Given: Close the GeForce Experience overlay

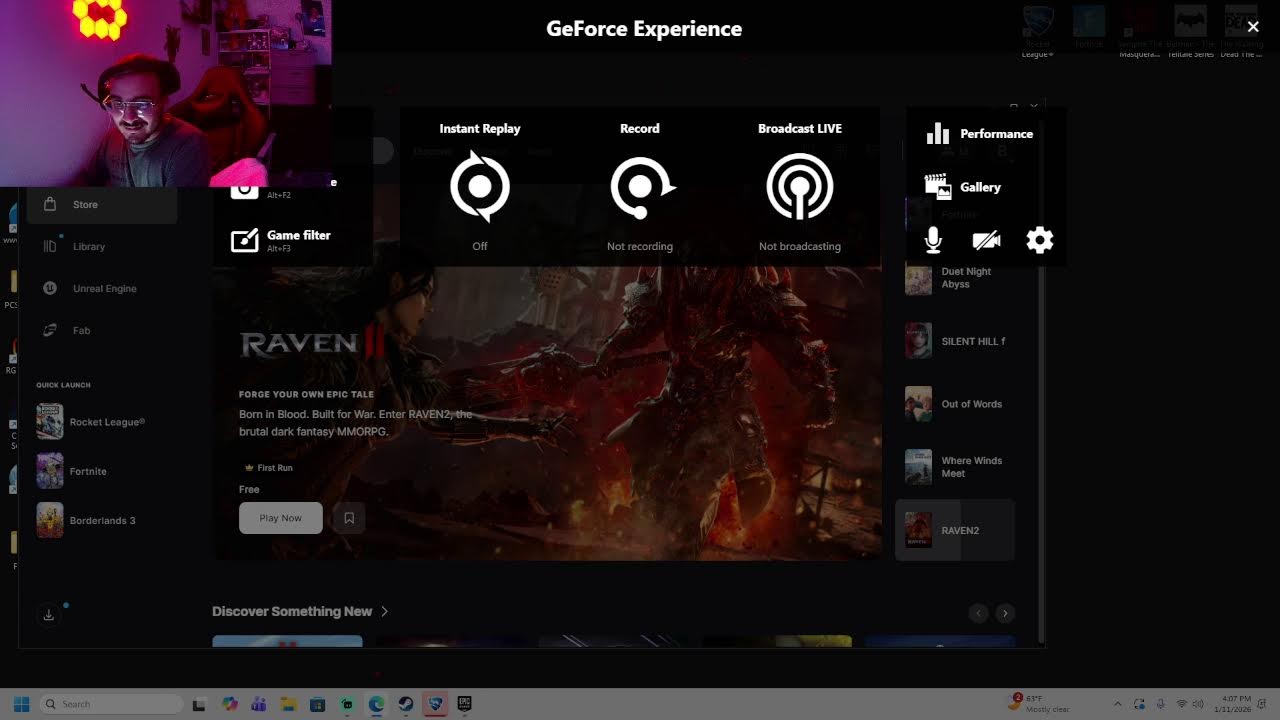Looking at the screenshot, I should pos(1253,27).
